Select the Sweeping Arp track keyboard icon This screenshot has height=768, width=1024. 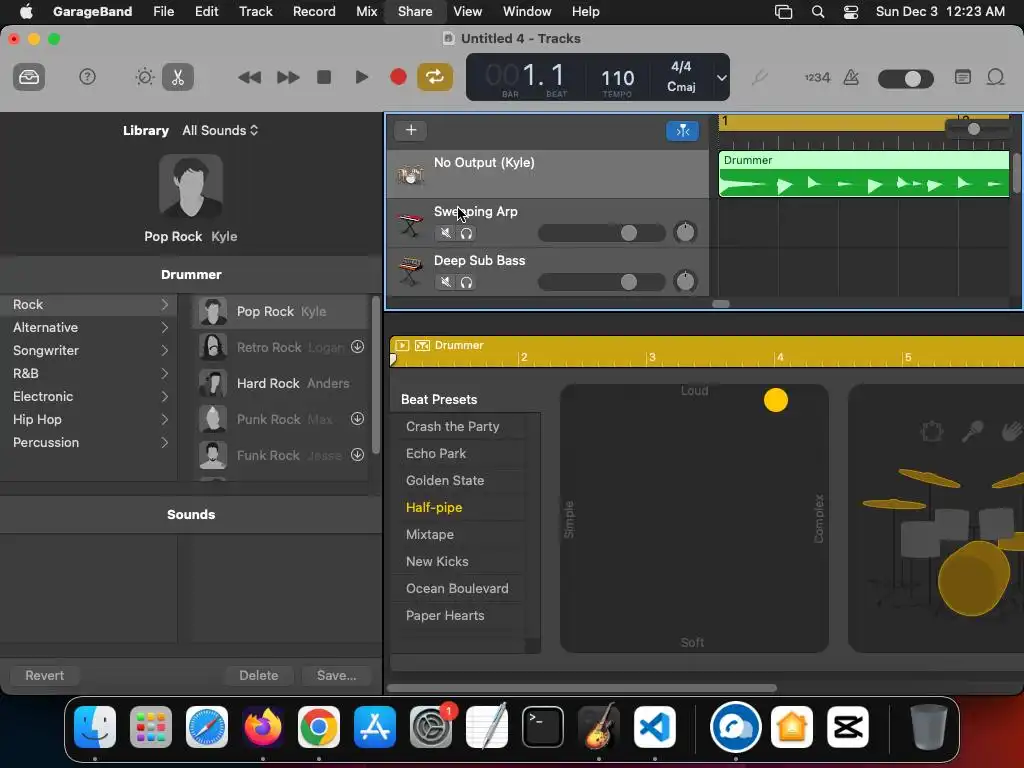[x=410, y=224]
